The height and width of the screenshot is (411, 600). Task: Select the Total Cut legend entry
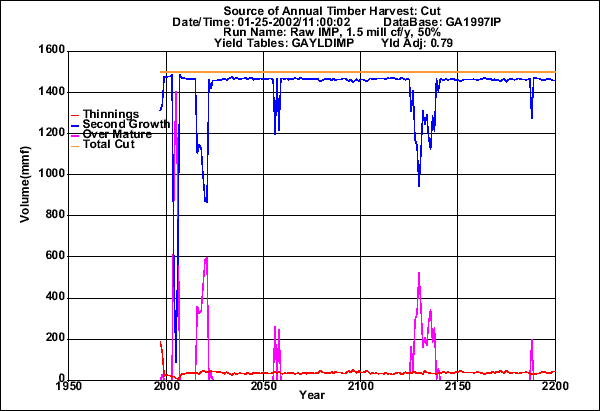coord(111,145)
